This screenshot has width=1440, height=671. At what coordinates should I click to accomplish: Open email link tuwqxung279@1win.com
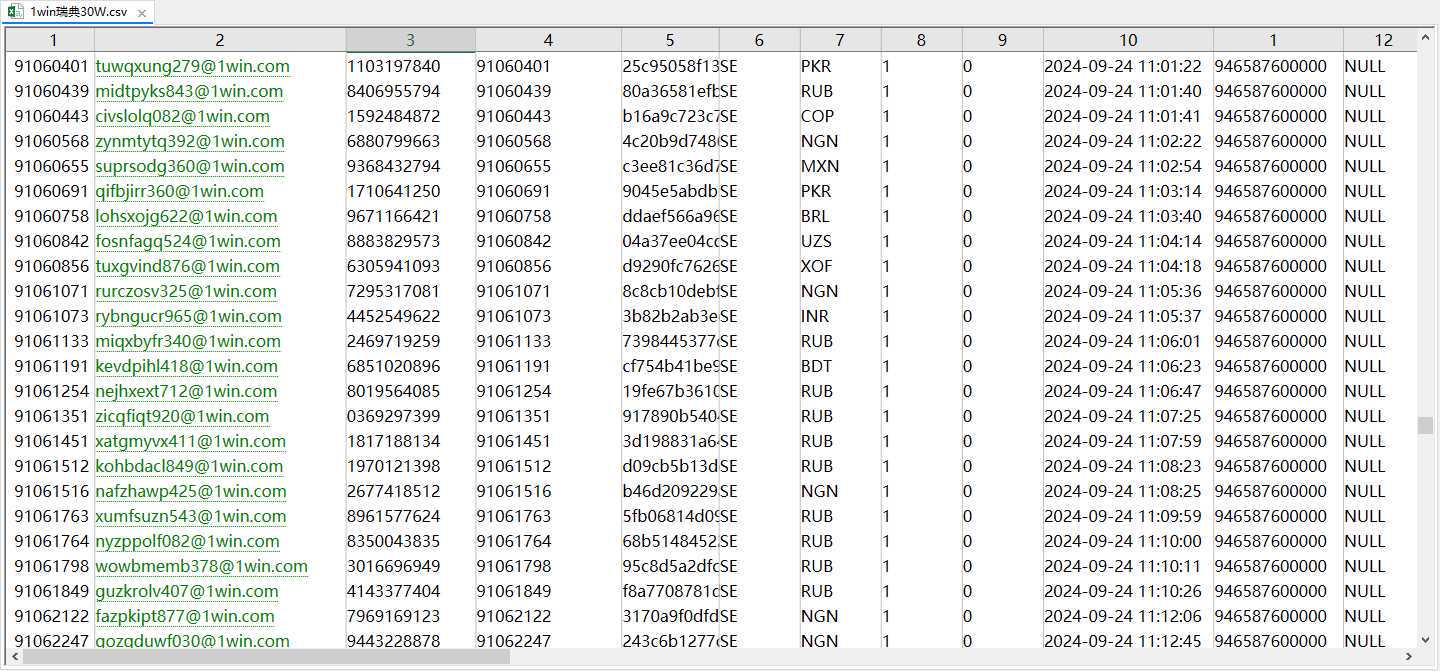tap(192, 66)
